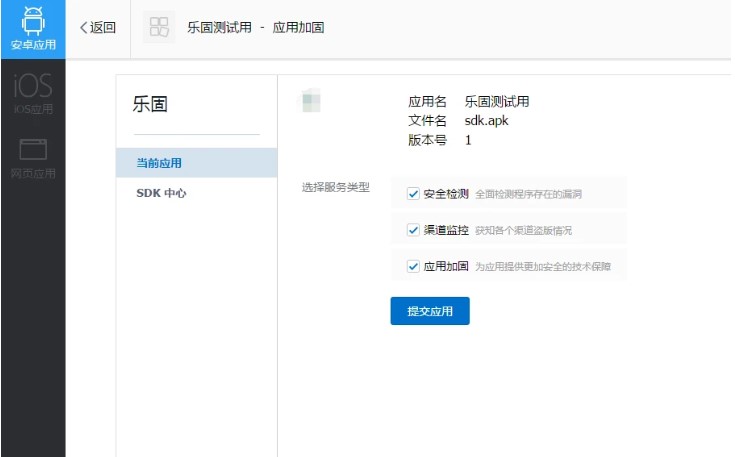The width and height of the screenshot is (735, 457).
Task: Click the 乐固测试用 title in header
Action: coord(218,27)
